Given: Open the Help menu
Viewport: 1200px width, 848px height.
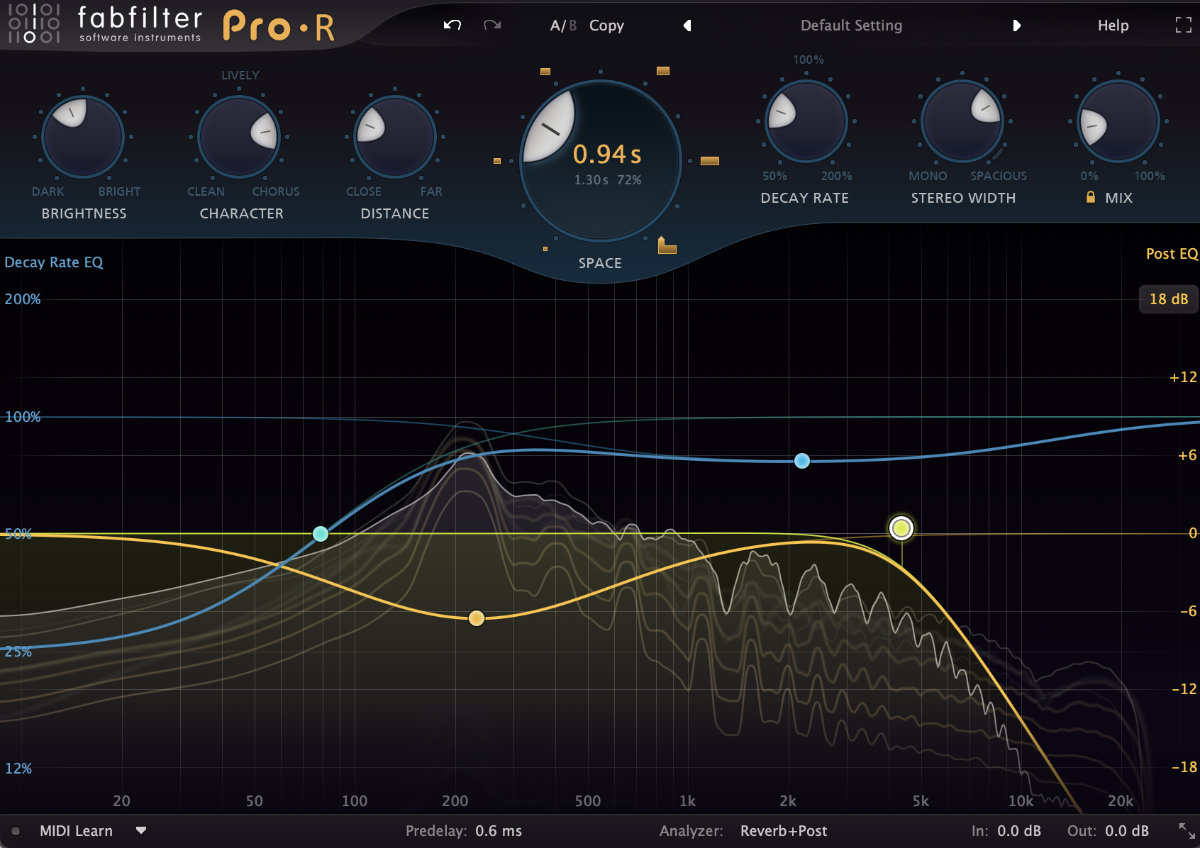Looking at the screenshot, I should [1113, 26].
